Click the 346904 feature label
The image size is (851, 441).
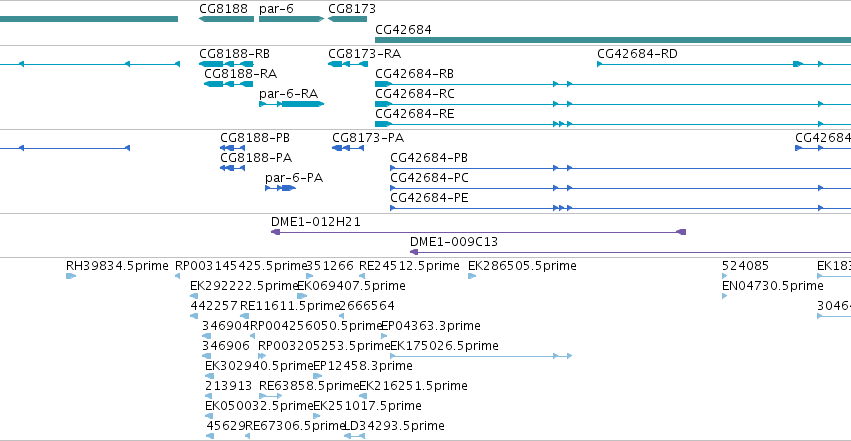[x=226, y=326]
